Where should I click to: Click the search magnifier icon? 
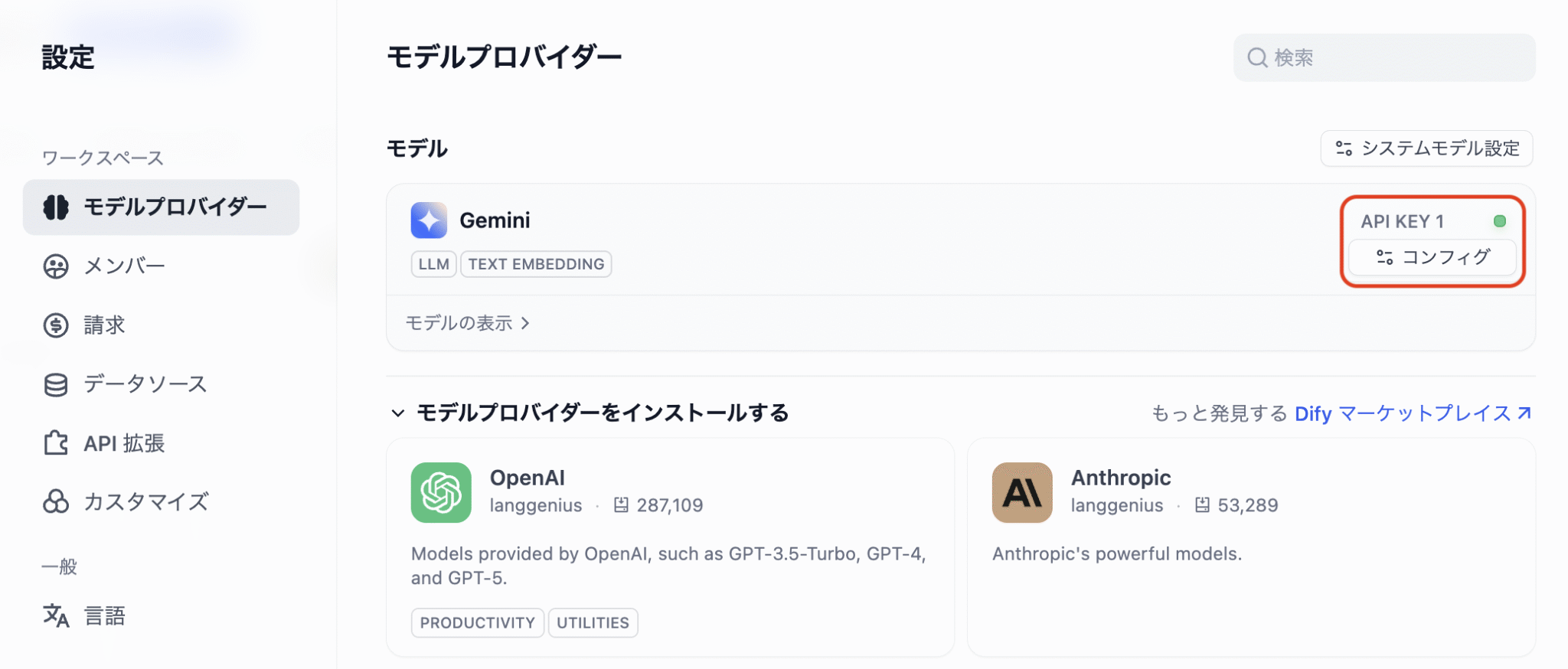click(x=1256, y=57)
